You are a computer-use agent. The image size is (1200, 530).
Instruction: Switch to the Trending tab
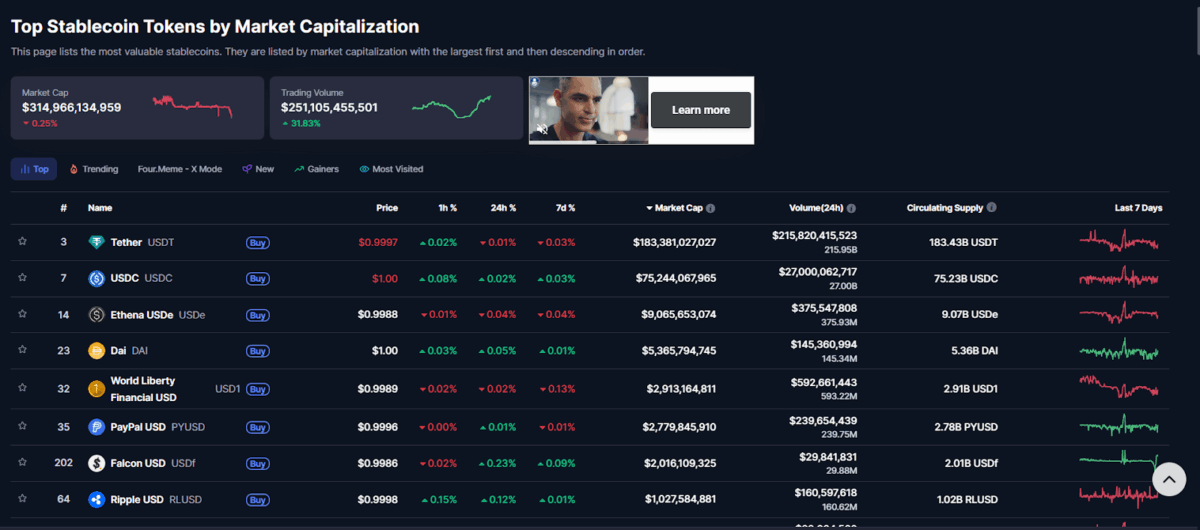point(94,169)
